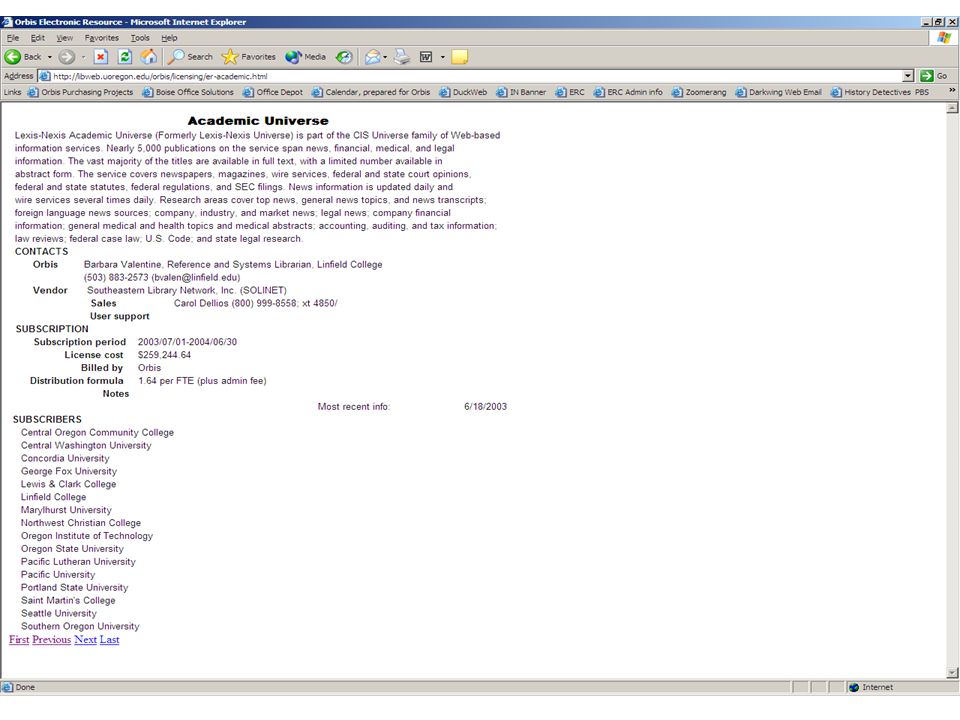
Task: Open History via the clock globe icon
Action: click(x=345, y=57)
